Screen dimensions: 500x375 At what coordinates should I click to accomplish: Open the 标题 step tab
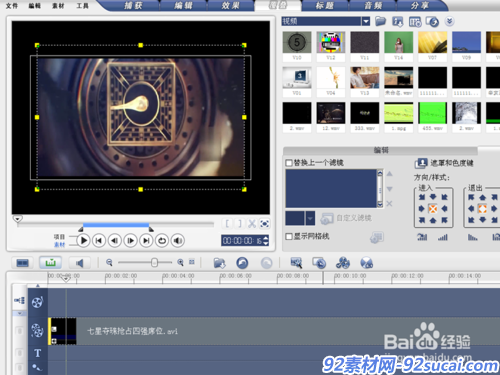(x=325, y=6)
